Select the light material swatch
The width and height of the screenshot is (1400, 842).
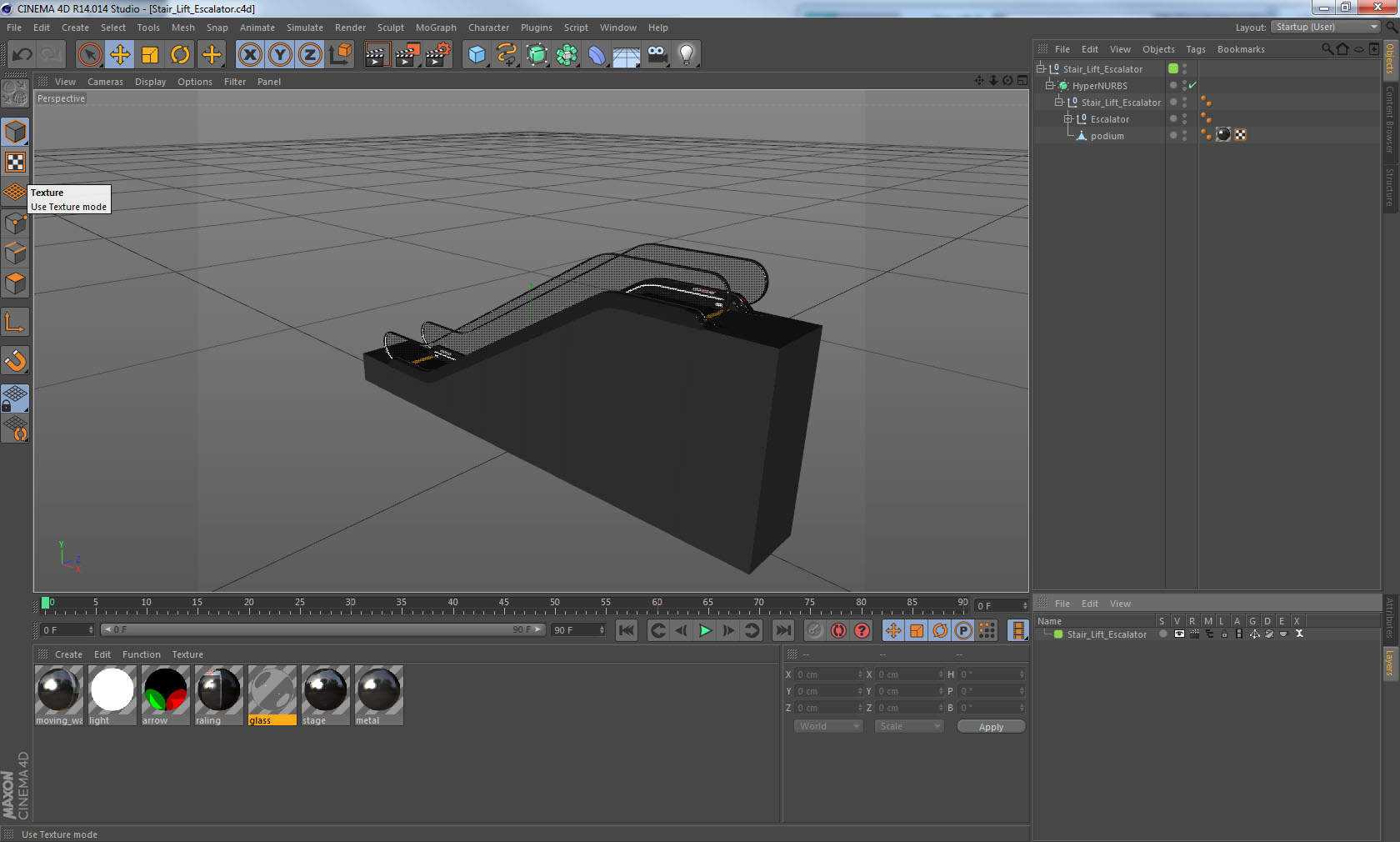[112, 695]
